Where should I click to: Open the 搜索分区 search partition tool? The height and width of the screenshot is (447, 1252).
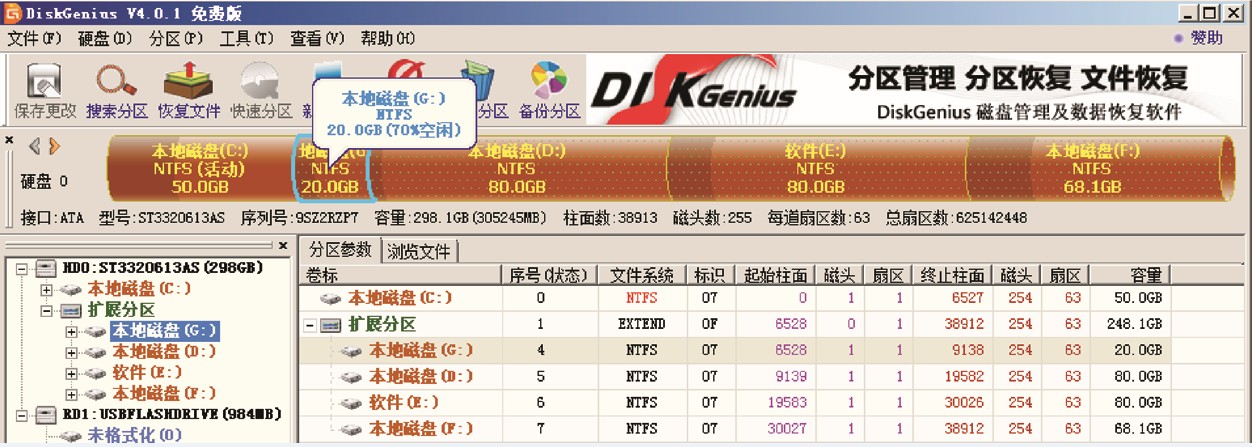[x=116, y=83]
